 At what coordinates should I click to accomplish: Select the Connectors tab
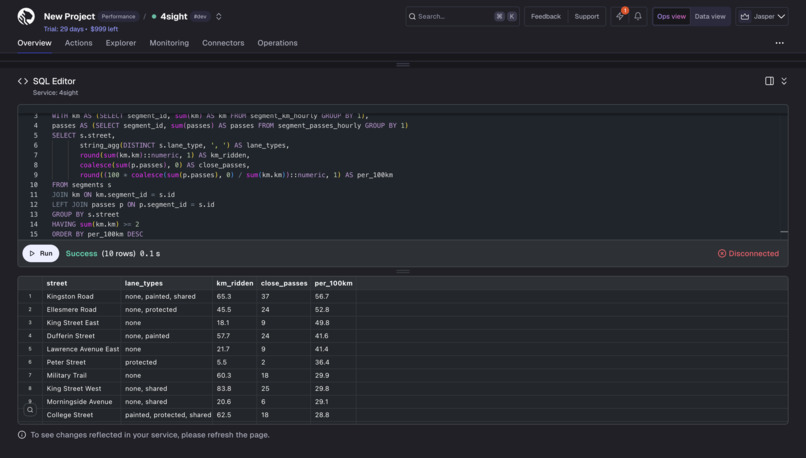223,43
